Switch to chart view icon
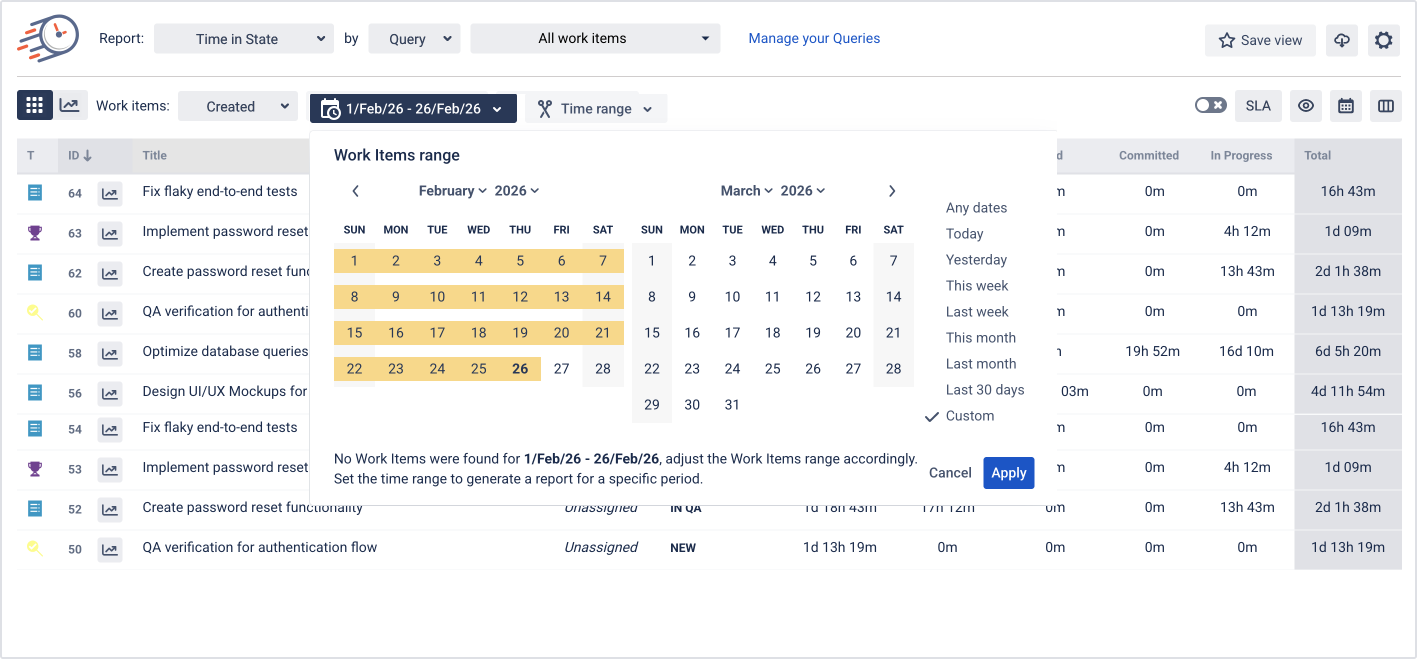 pyautogui.click(x=69, y=105)
